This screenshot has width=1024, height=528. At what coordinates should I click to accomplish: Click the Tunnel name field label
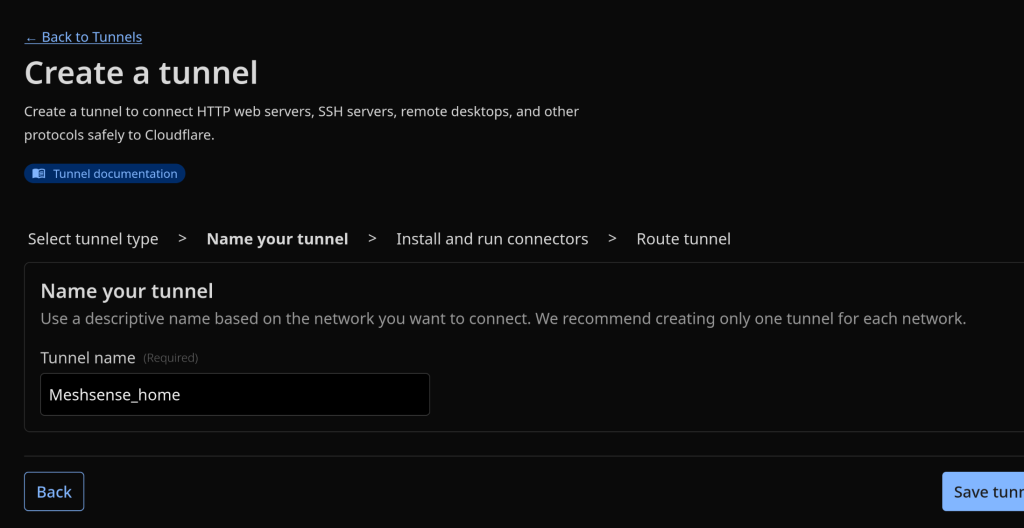[88, 357]
